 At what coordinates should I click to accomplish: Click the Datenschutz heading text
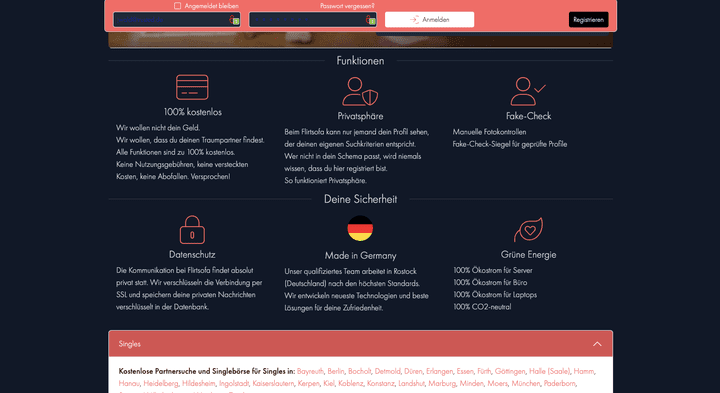coord(192,254)
